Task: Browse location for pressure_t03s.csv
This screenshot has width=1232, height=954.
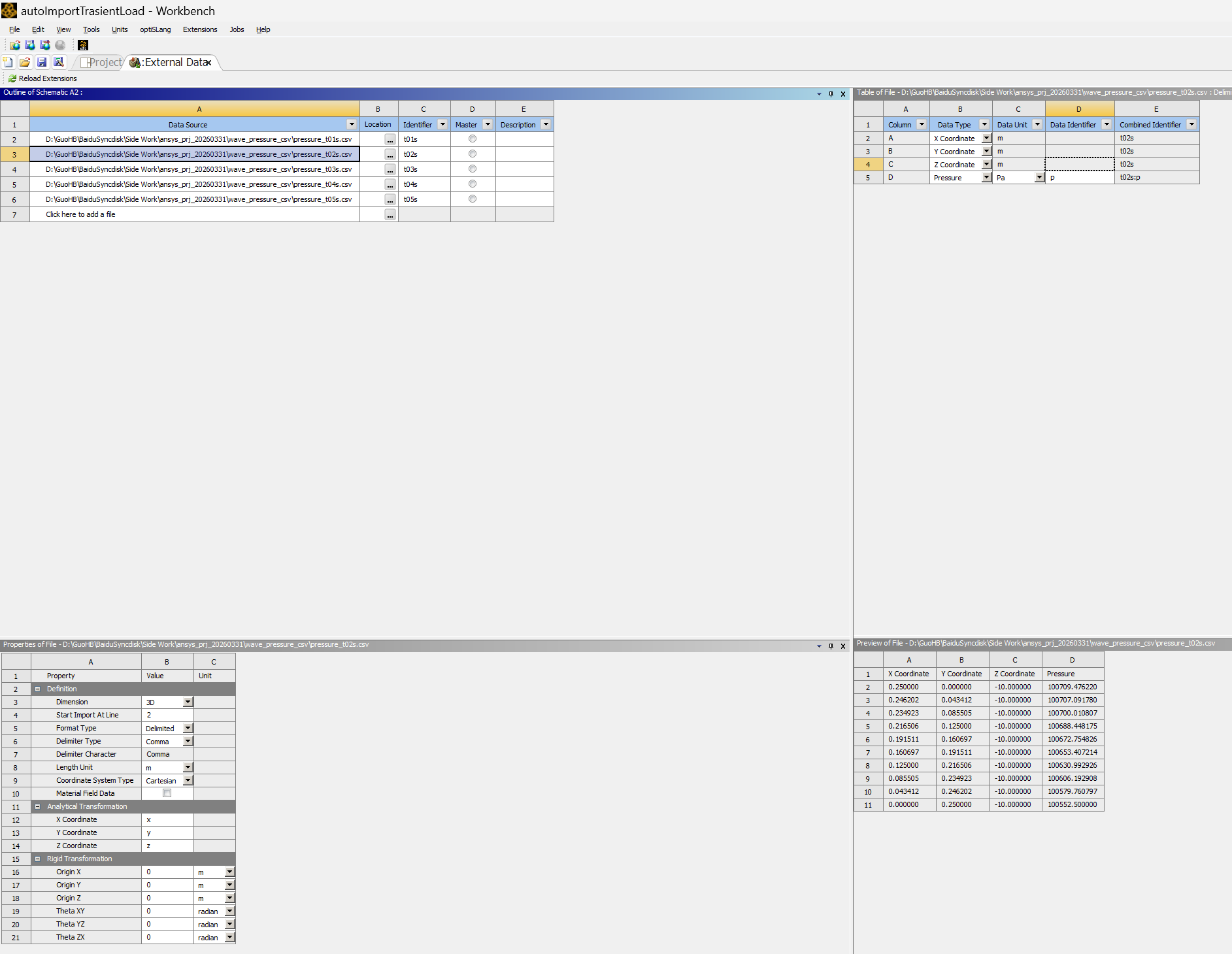Action: tap(390, 169)
